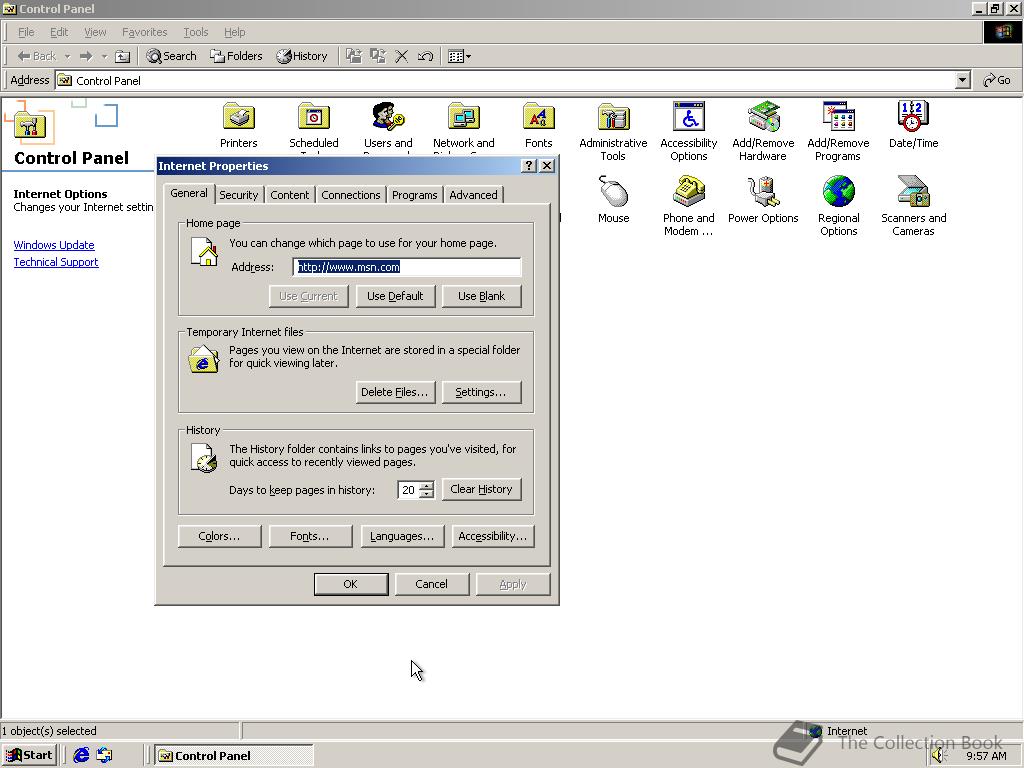
Task: Cancel the Internet Properties dialog
Action: coord(432,584)
